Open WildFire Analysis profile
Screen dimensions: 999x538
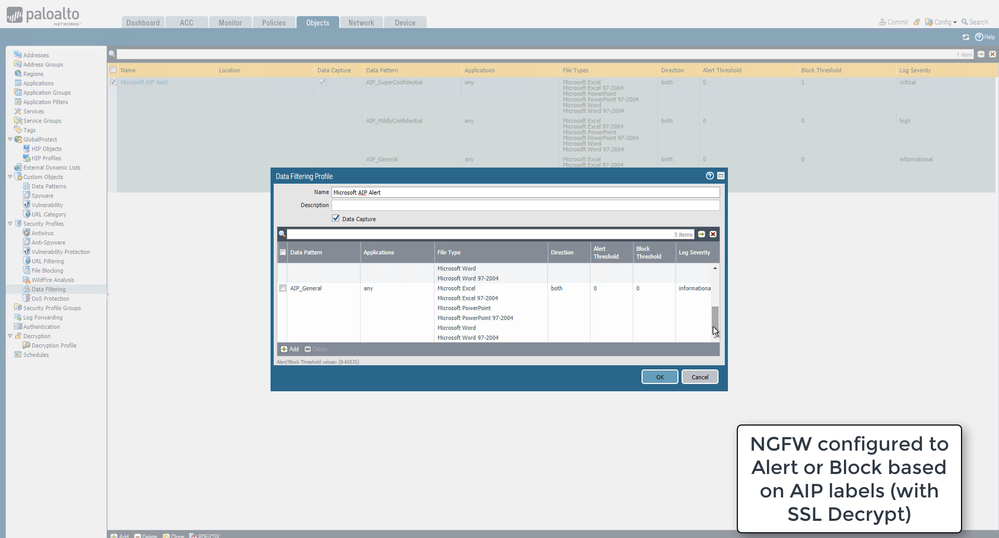click(x=52, y=280)
